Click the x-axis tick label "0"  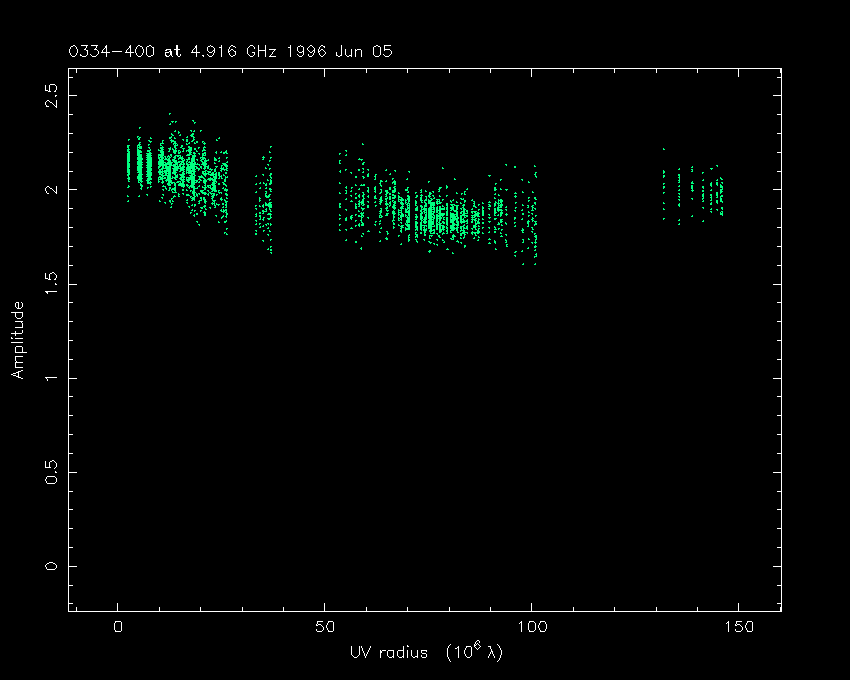[x=118, y=628]
